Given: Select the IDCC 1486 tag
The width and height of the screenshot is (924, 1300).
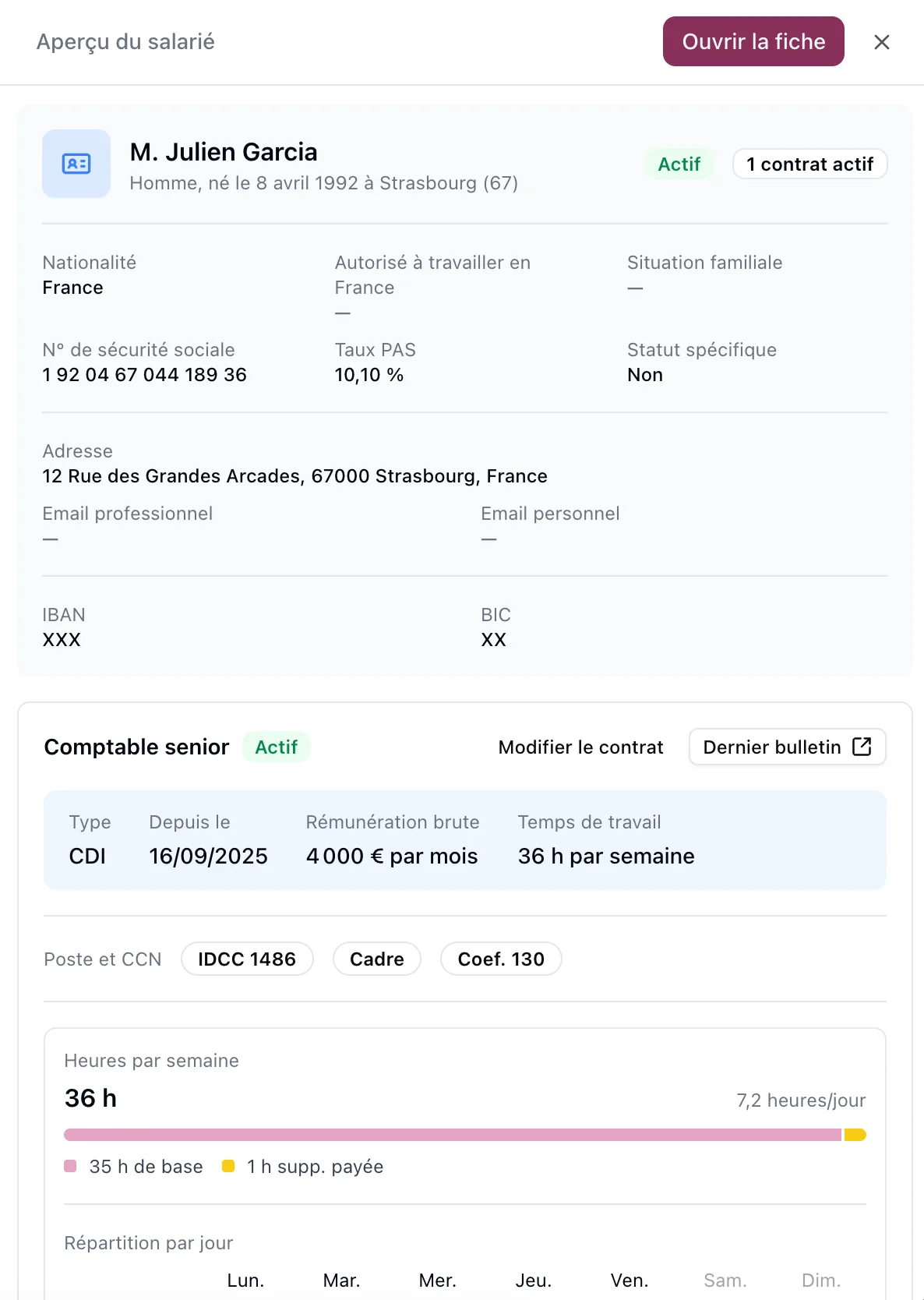Looking at the screenshot, I should (x=247, y=959).
